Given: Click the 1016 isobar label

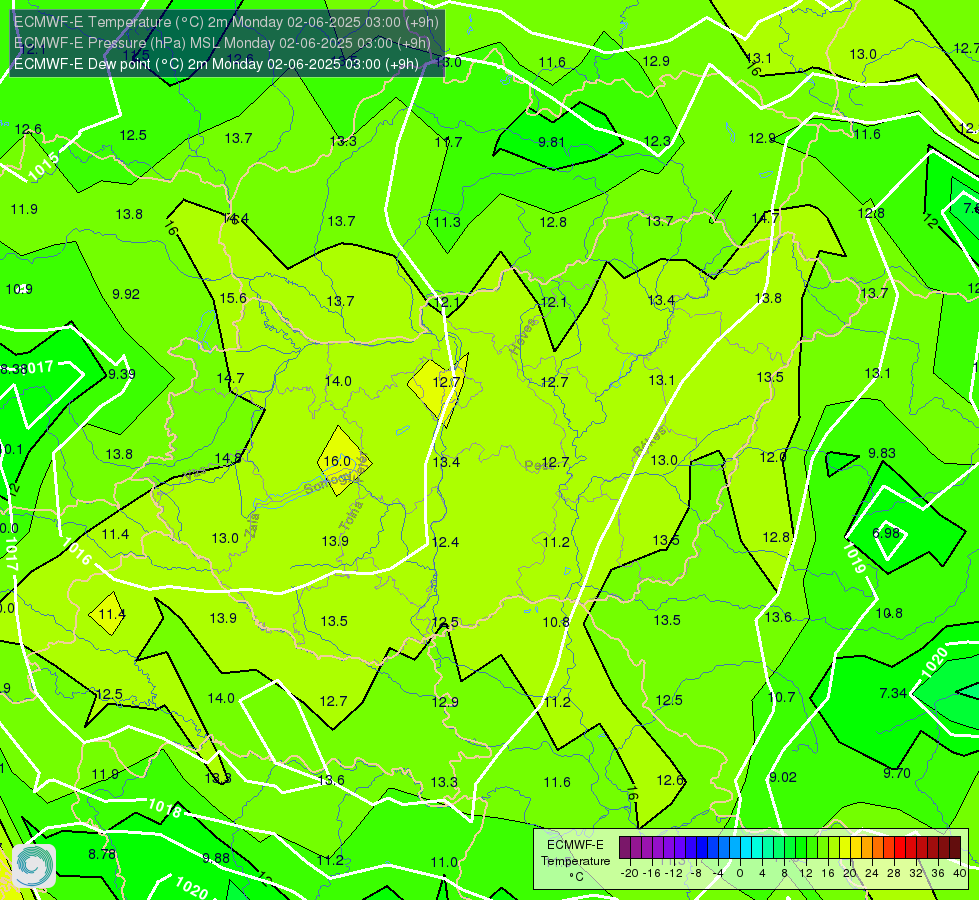Looking at the screenshot, I should click(x=77, y=551).
